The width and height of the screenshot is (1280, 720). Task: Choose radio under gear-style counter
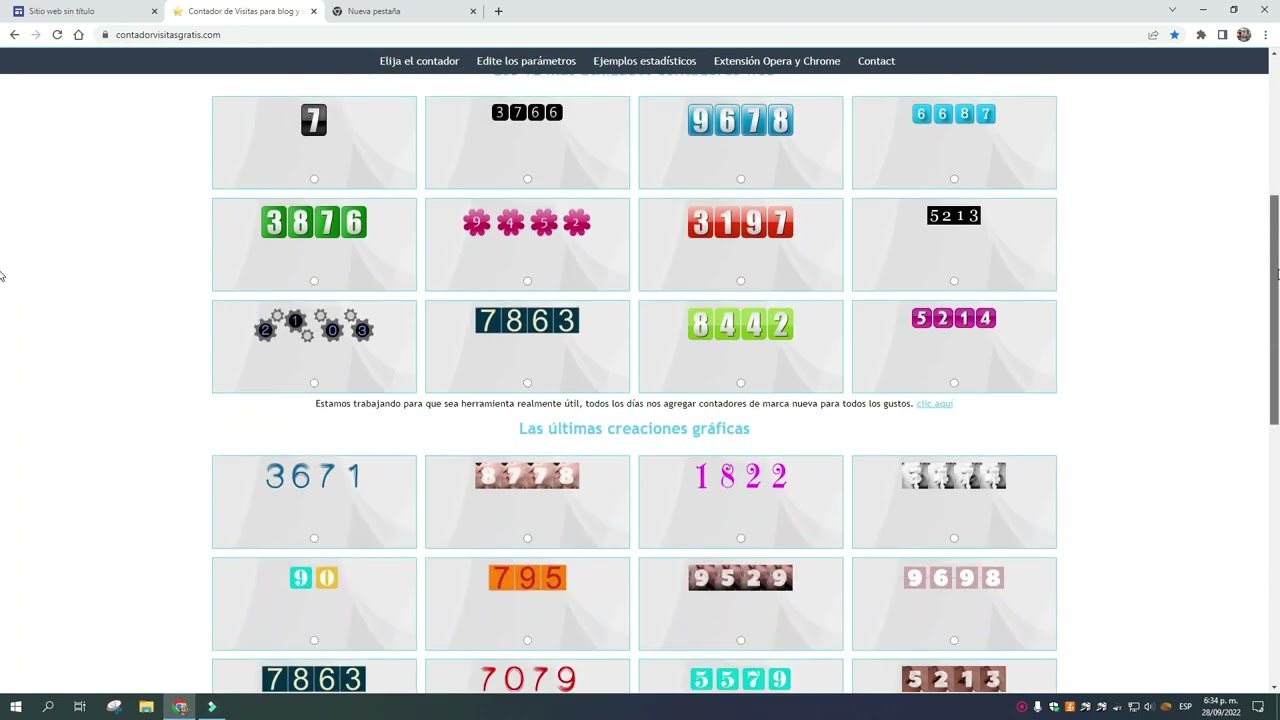tap(314, 383)
